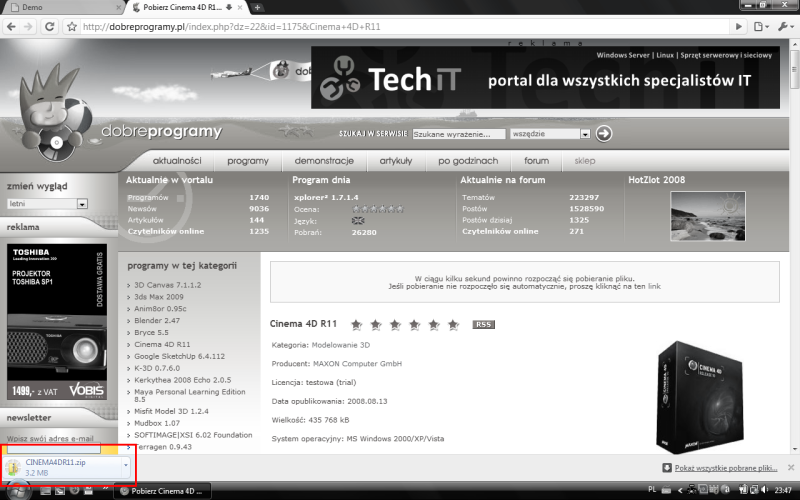
Task: Open the Modelowanie 3D category link
Action: pos(340,345)
